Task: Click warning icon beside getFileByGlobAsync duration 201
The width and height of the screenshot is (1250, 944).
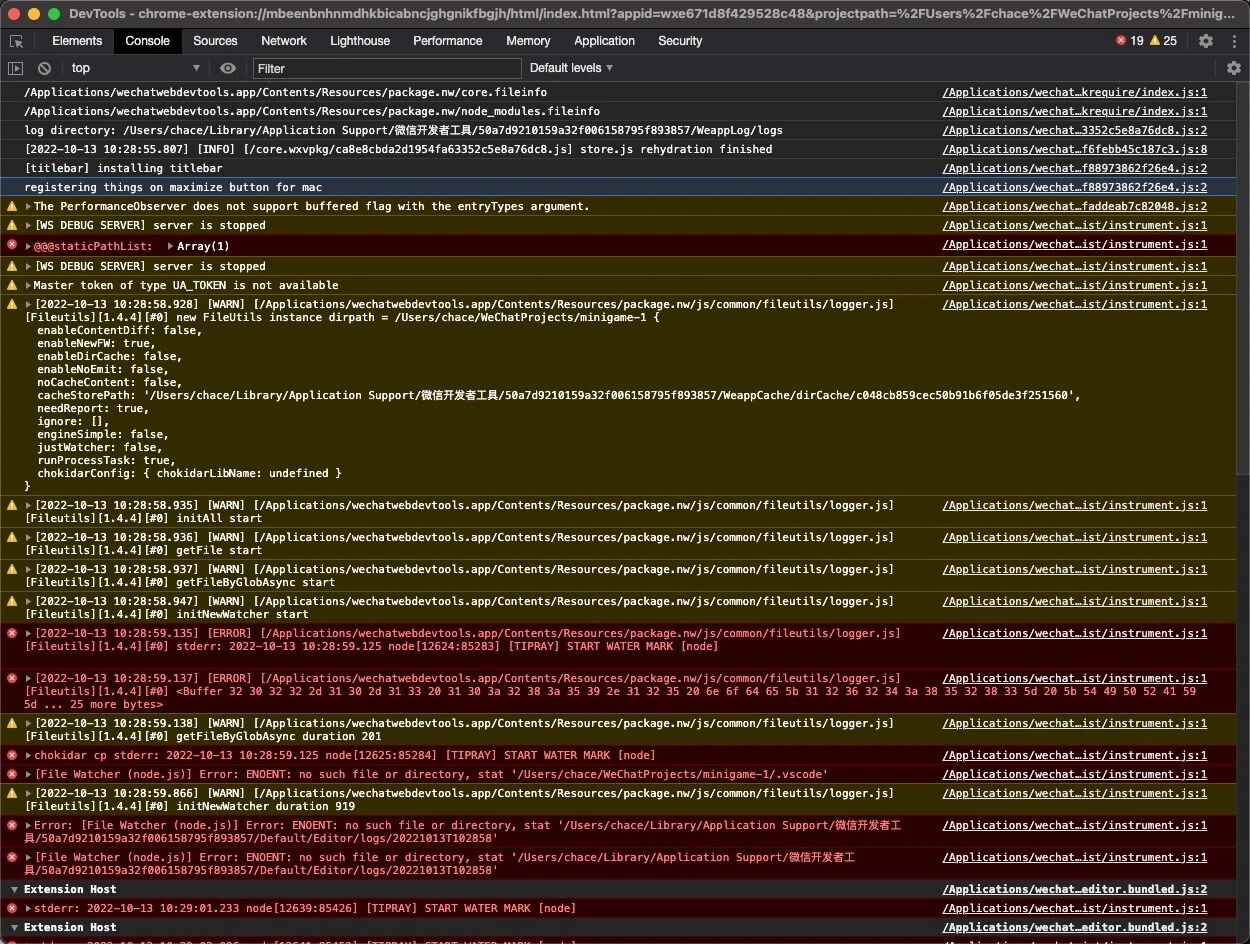Action: coord(12,723)
